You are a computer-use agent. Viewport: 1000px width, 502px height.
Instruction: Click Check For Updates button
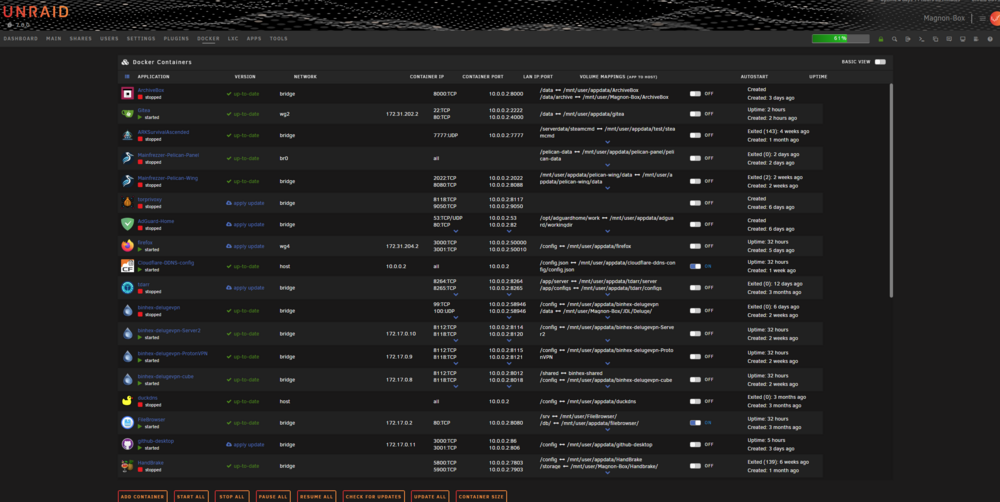point(374,496)
